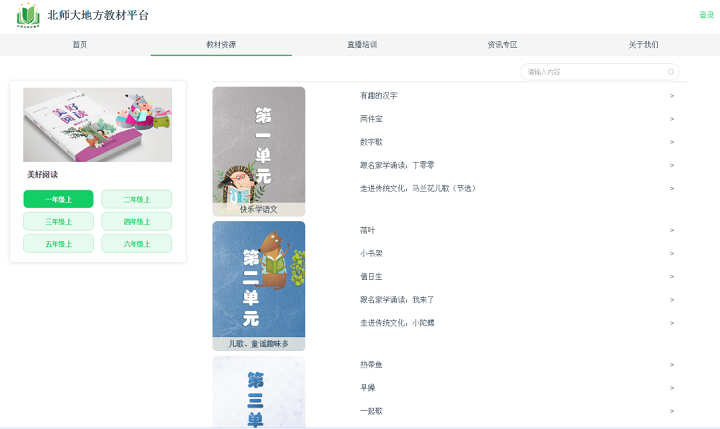Click the 美好阅读 book title text
This screenshot has height=429, width=720.
pyautogui.click(x=42, y=175)
